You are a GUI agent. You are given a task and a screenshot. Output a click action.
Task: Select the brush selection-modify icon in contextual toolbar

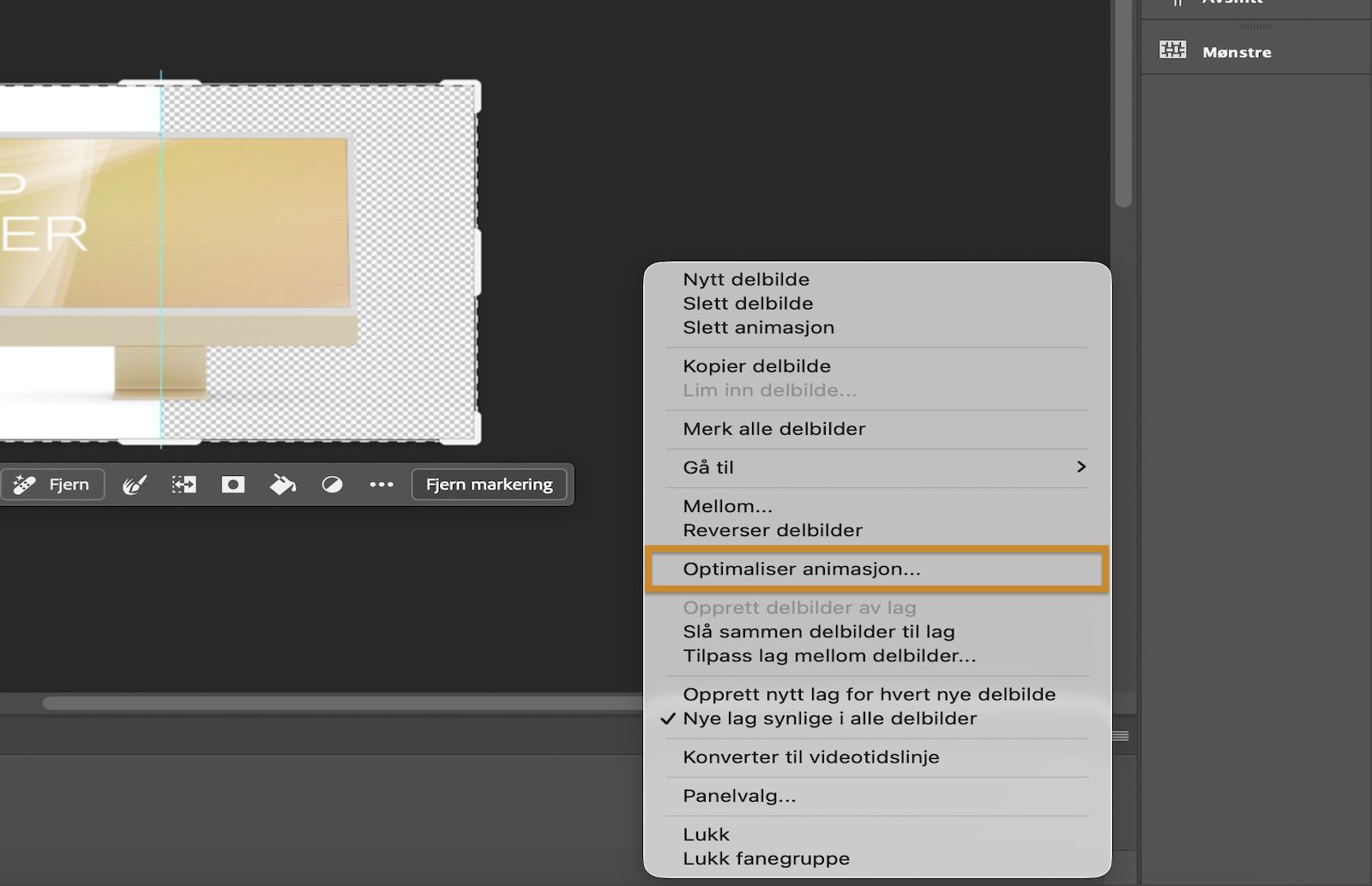[135, 485]
